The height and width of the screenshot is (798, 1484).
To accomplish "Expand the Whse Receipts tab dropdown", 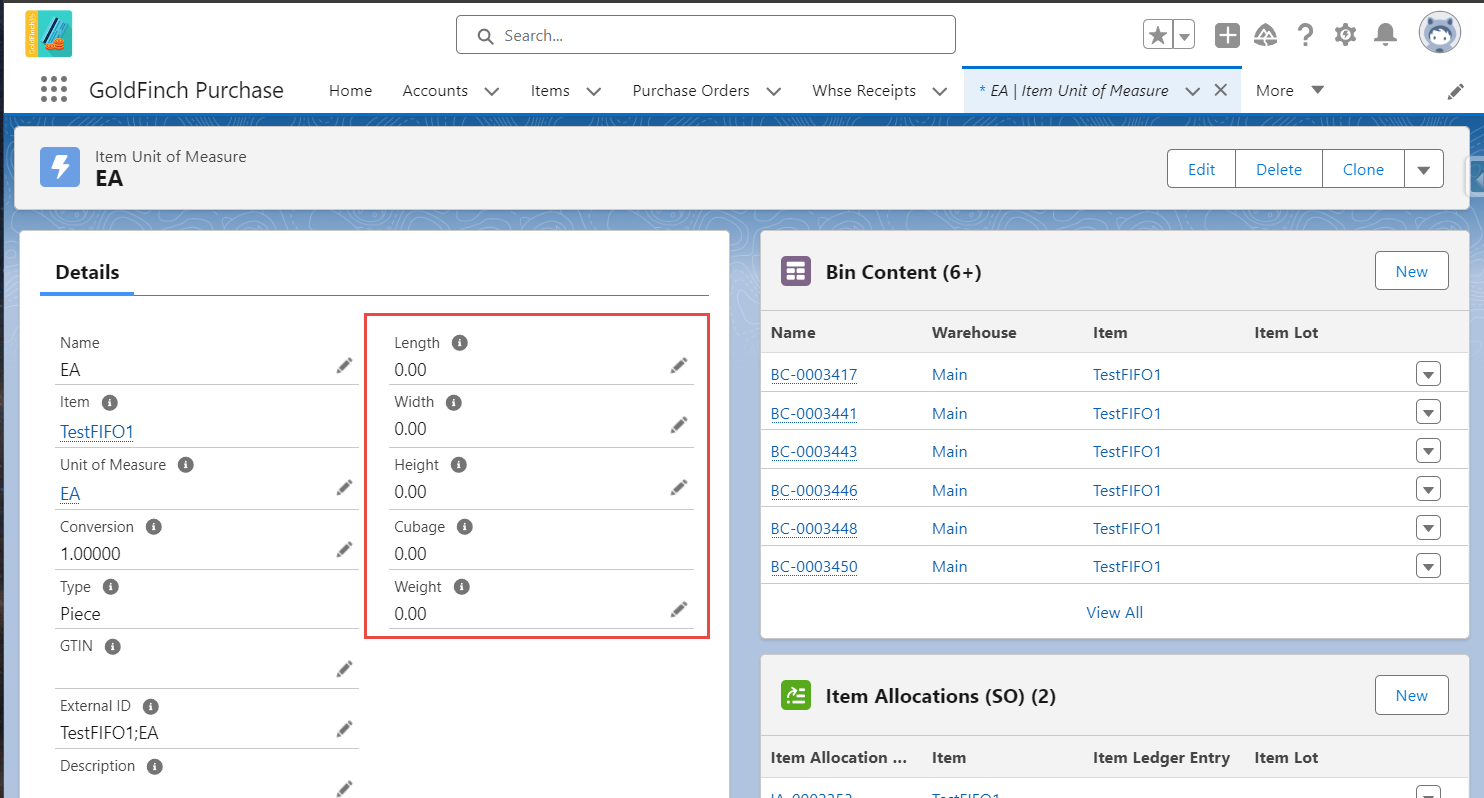I will coord(940,91).
